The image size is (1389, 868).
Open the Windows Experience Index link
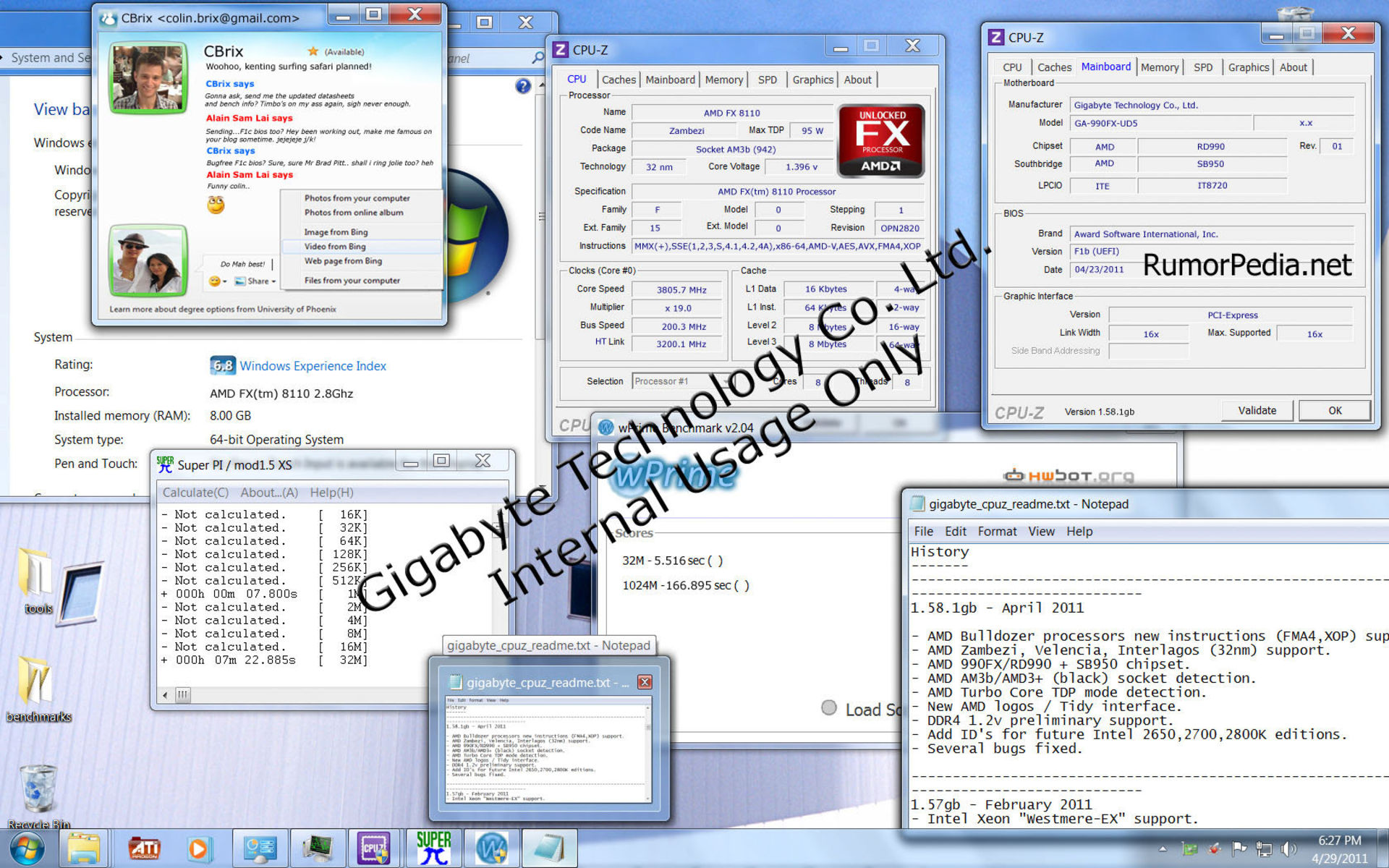click(x=314, y=366)
